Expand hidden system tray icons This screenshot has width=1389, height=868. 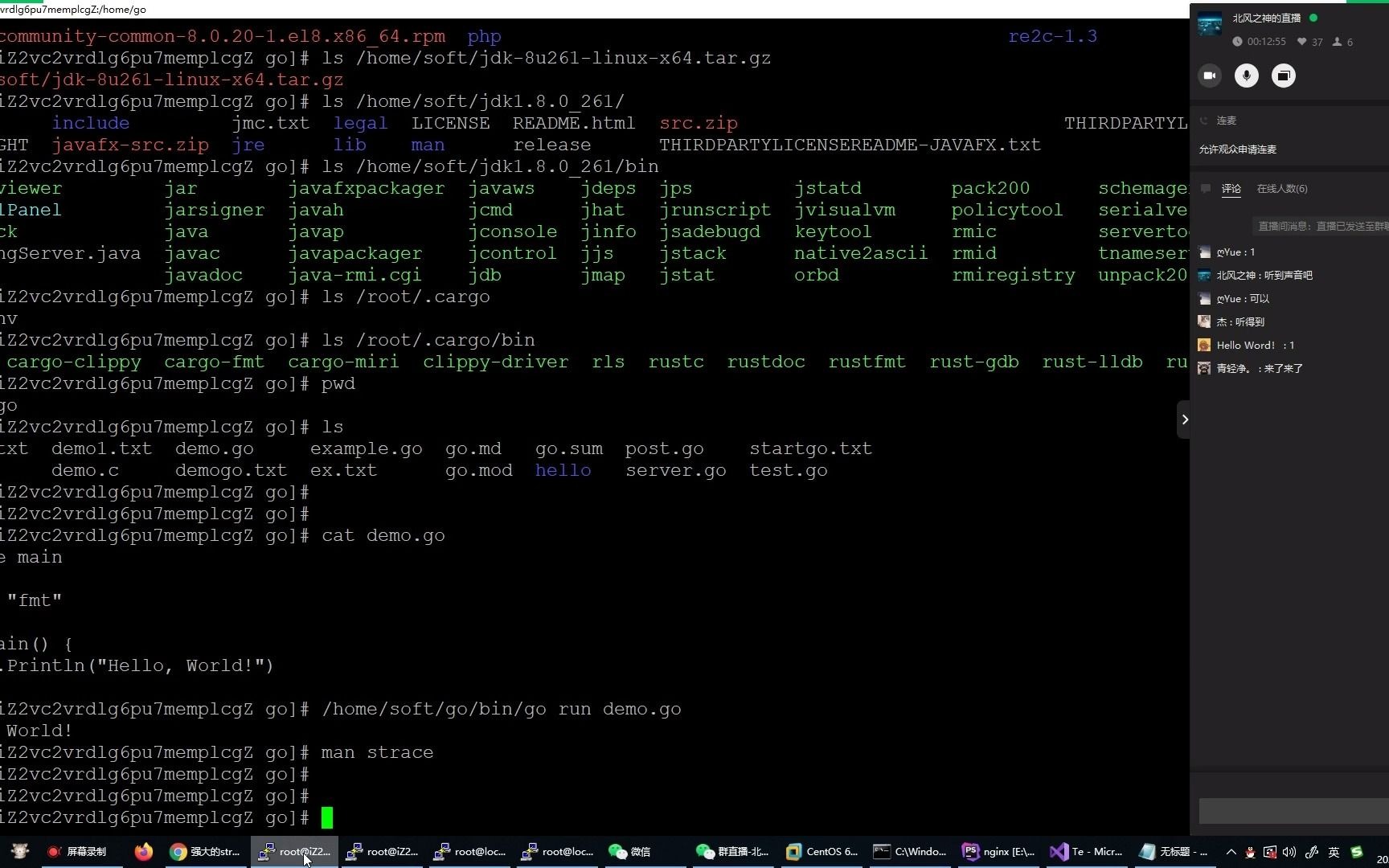pyautogui.click(x=1231, y=853)
